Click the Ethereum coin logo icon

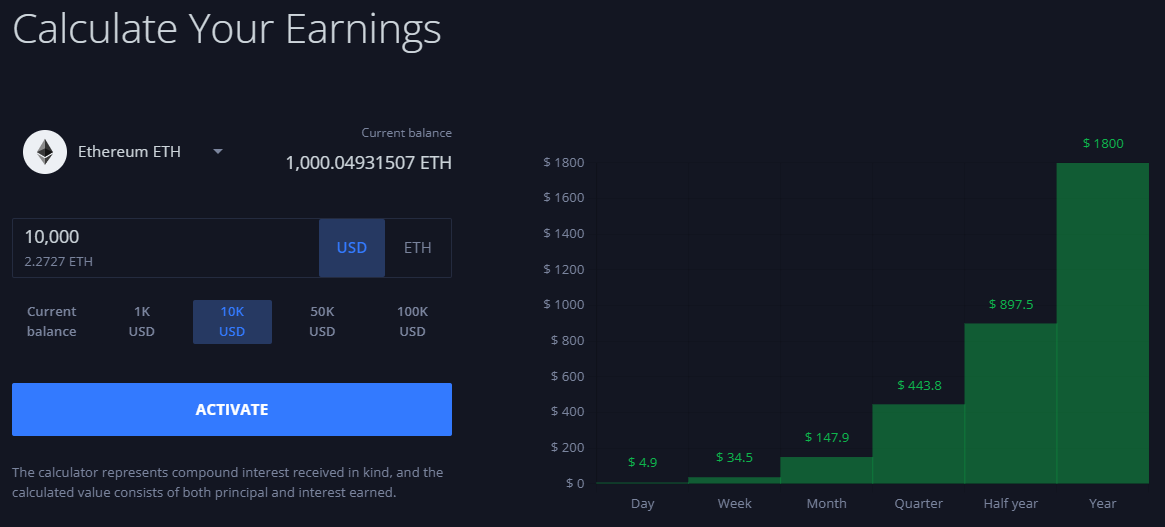point(45,152)
